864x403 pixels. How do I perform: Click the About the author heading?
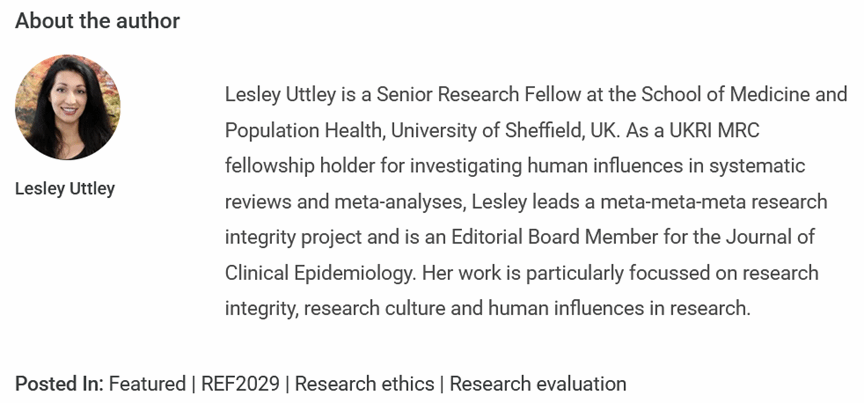(98, 21)
